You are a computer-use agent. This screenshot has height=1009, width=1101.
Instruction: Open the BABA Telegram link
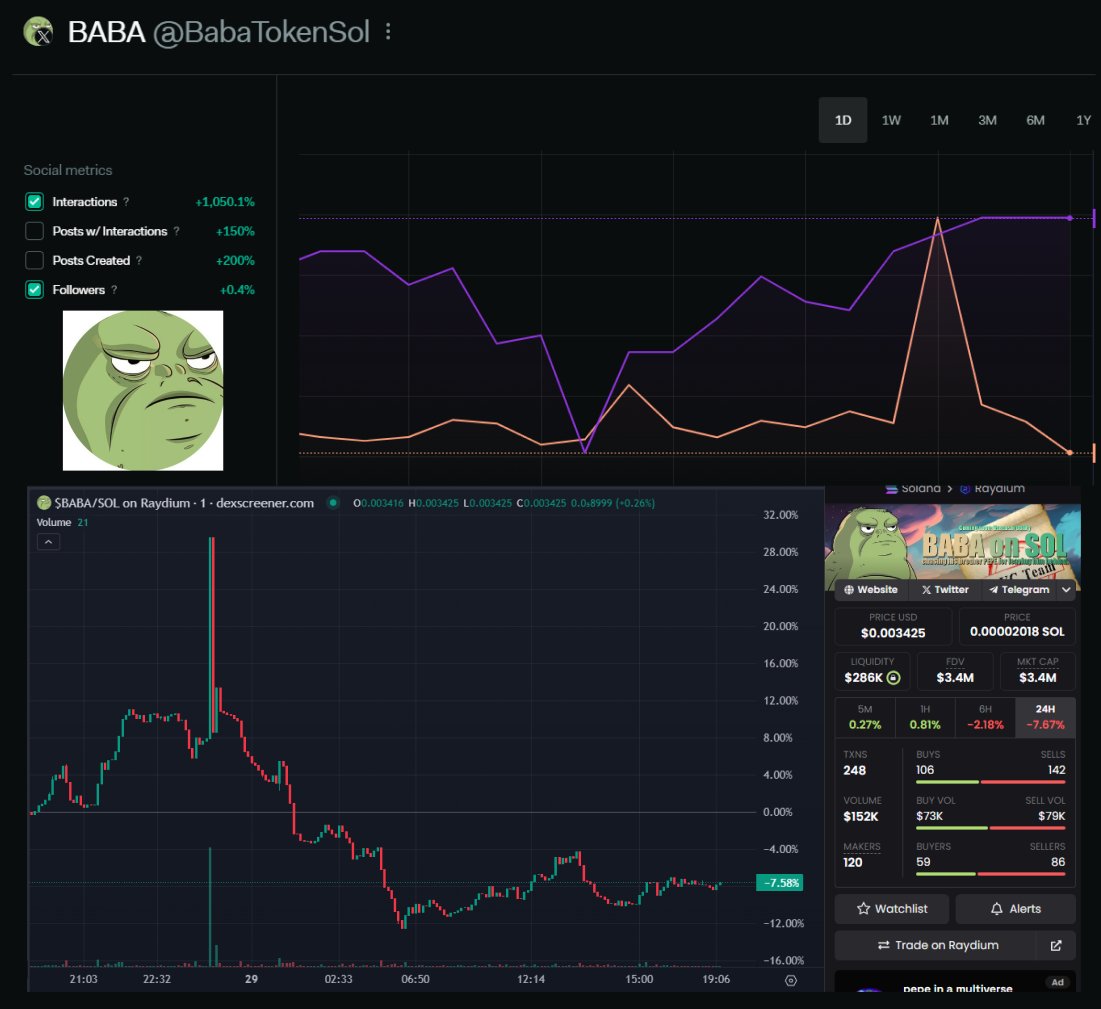point(1019,590)
